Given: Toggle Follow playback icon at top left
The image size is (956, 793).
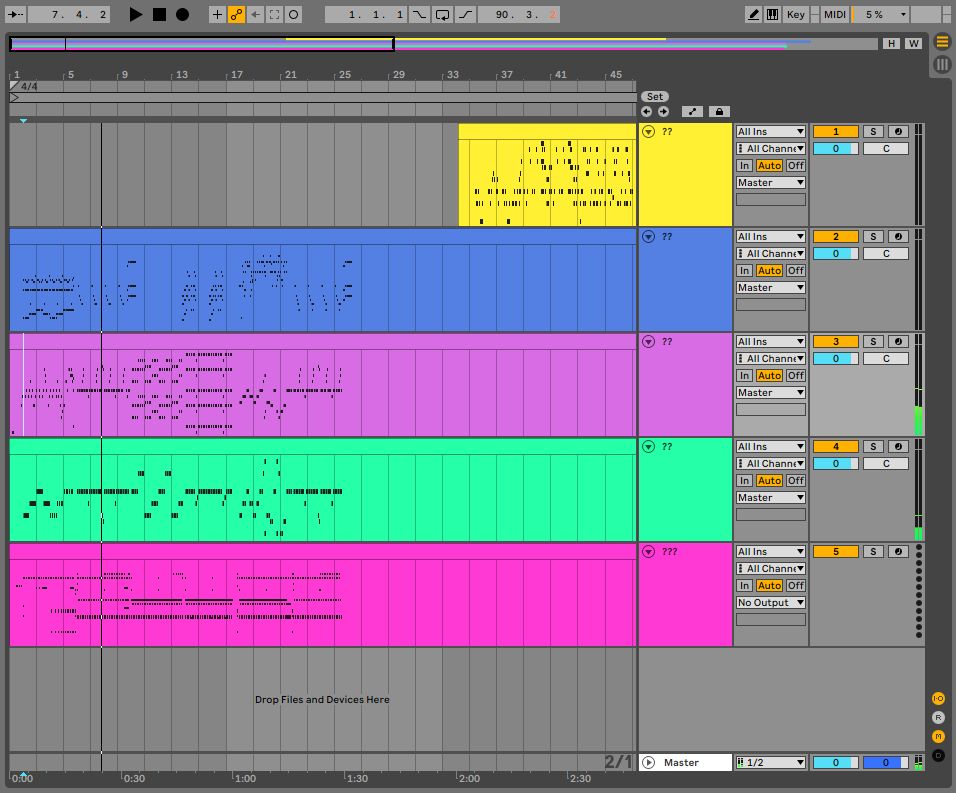Looking at the screenshot, I should coord(16,15).
